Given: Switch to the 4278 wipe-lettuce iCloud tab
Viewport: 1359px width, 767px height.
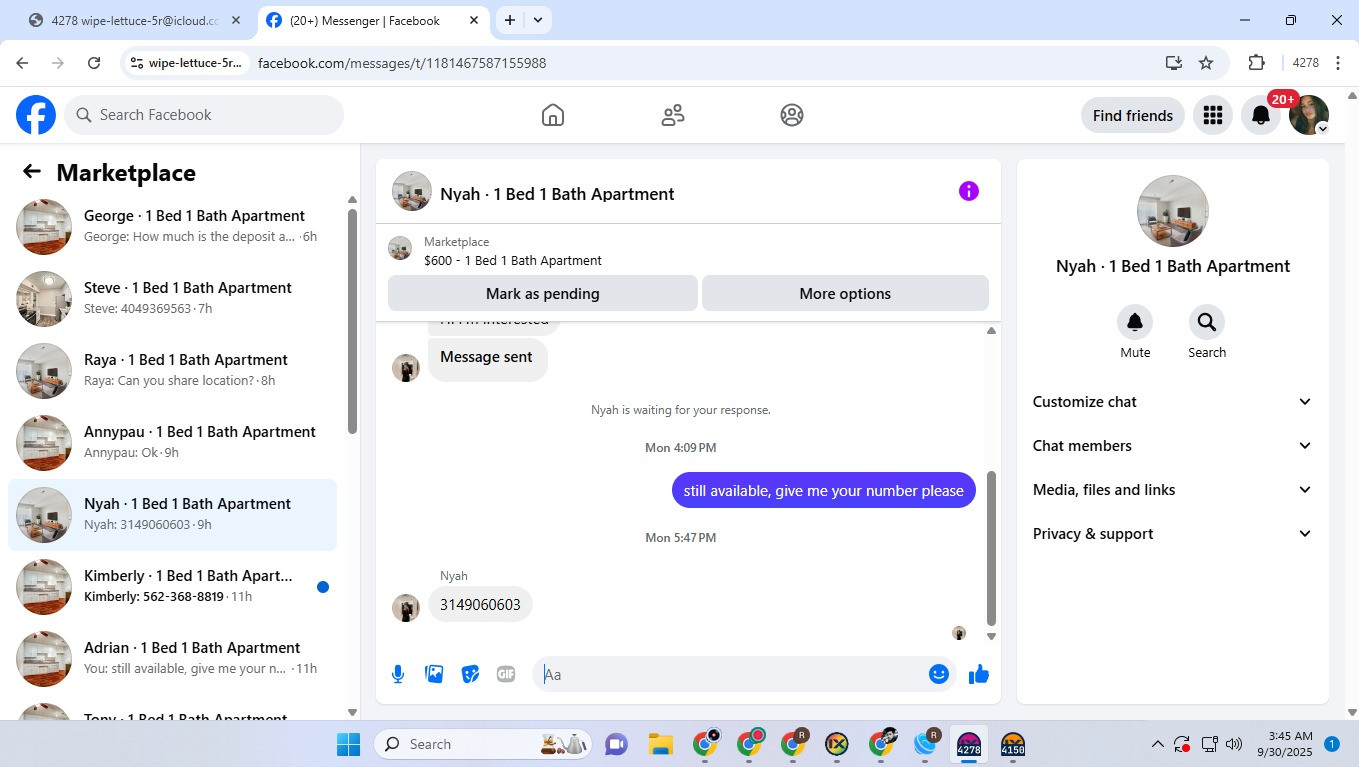Looking at the screenshot, I should [x=135, y=20].
